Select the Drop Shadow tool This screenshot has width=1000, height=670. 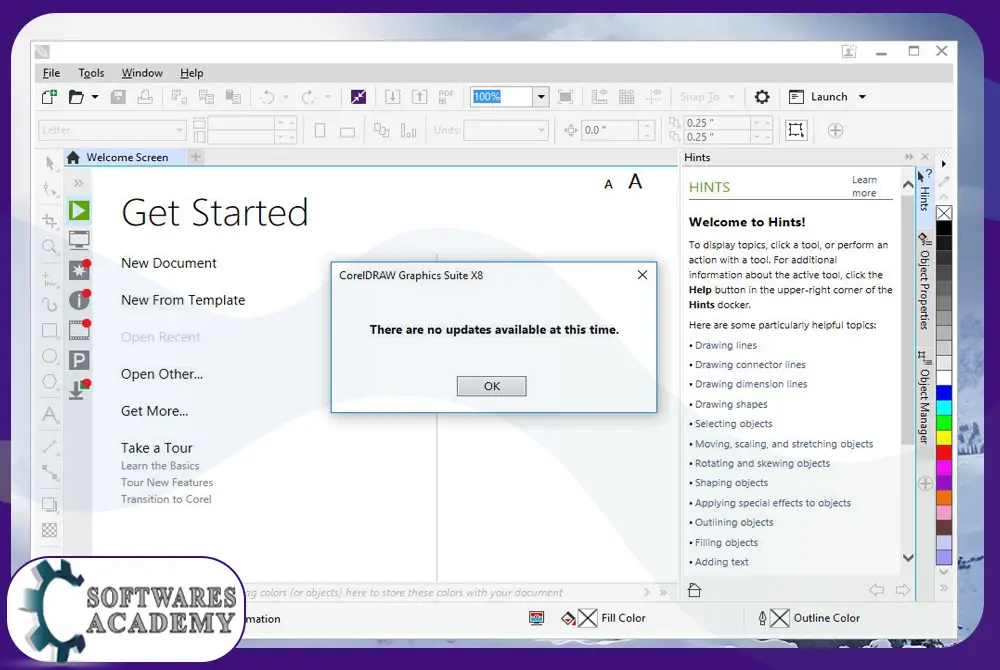coord(50,504)
